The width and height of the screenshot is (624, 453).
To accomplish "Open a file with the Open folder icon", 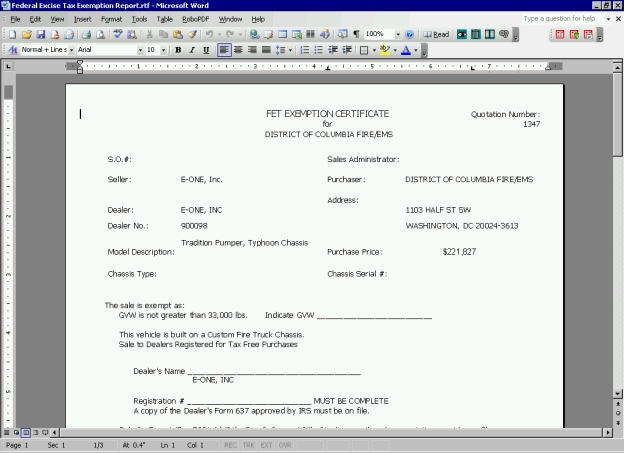I will (27, 35).
